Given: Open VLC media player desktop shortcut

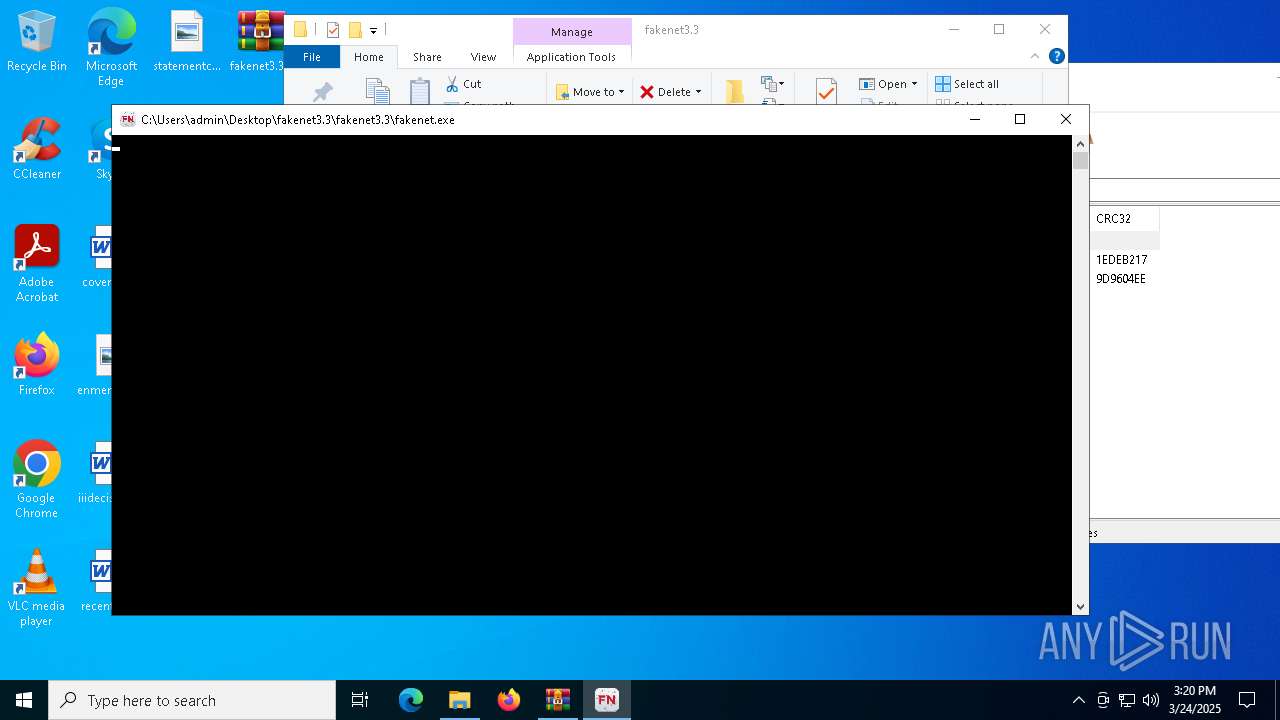Looking at the screenshot, I should click(37, 588).
